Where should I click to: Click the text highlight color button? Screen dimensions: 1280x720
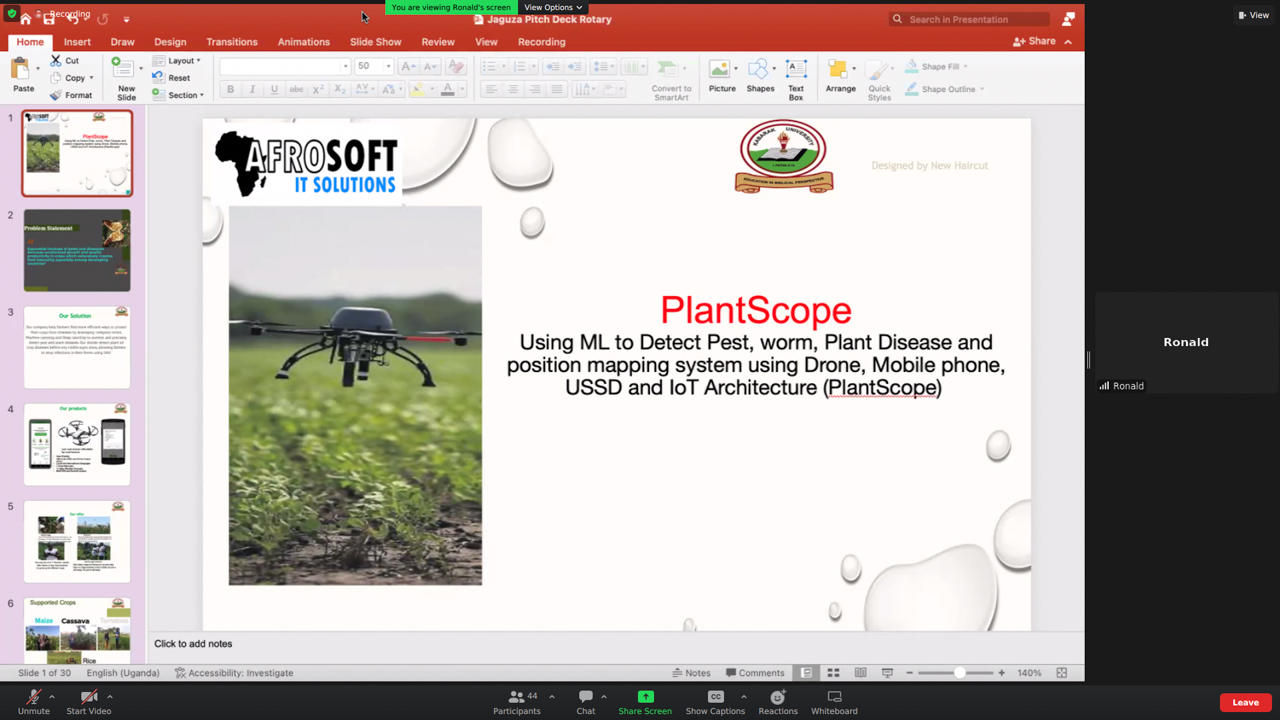[x=418, y=89]
